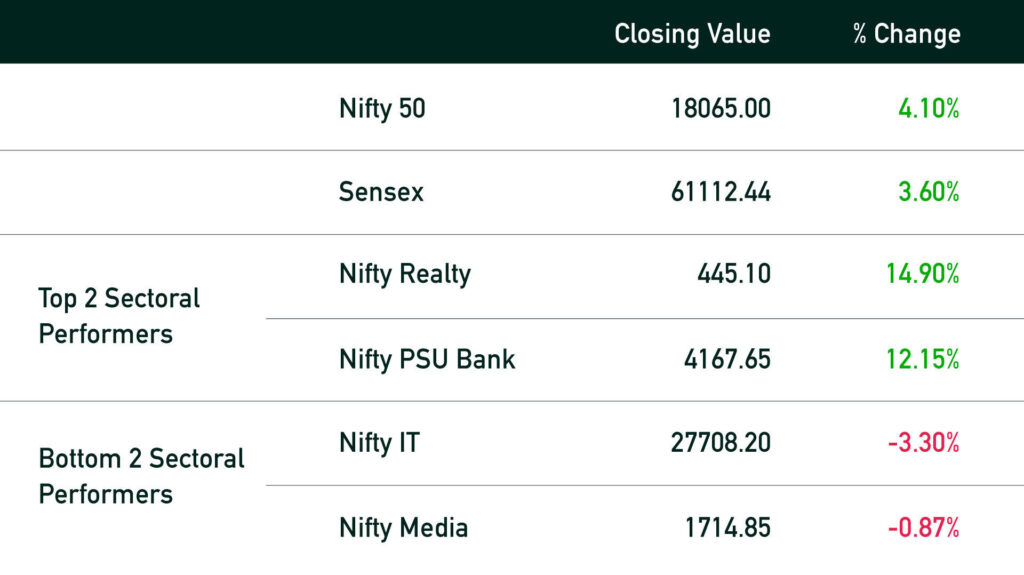Select the Sensex index name
The height and width of the screenshot is (575, 1024).
(381, 192)
